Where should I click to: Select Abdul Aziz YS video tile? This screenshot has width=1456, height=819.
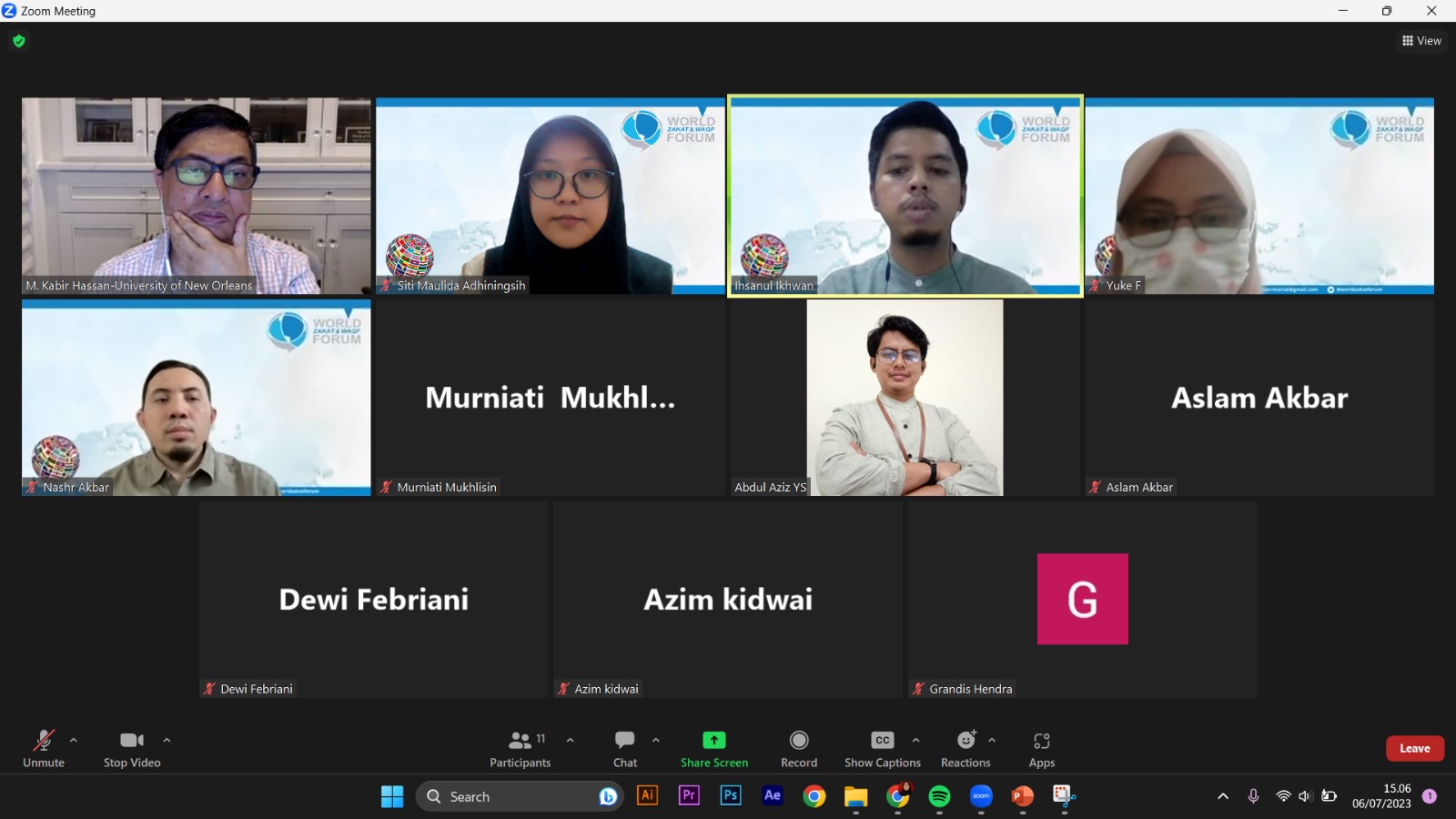[905, 398]
